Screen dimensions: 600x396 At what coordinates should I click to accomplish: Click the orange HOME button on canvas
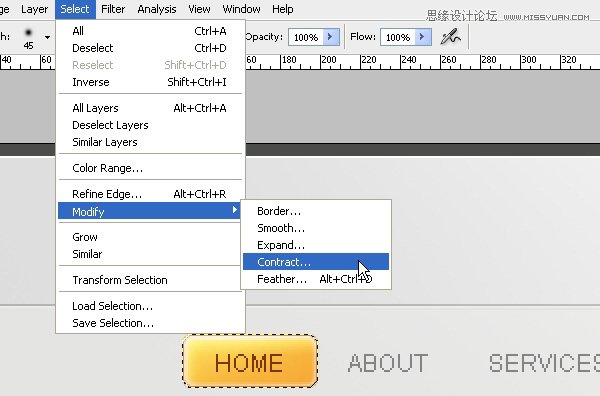tap(250, 362)
